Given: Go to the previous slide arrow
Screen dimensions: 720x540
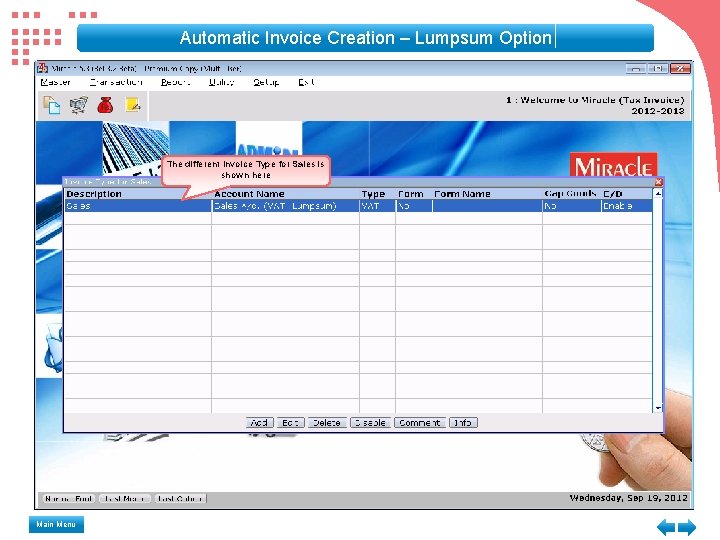Looking at the screenshot, I should 666,527.
